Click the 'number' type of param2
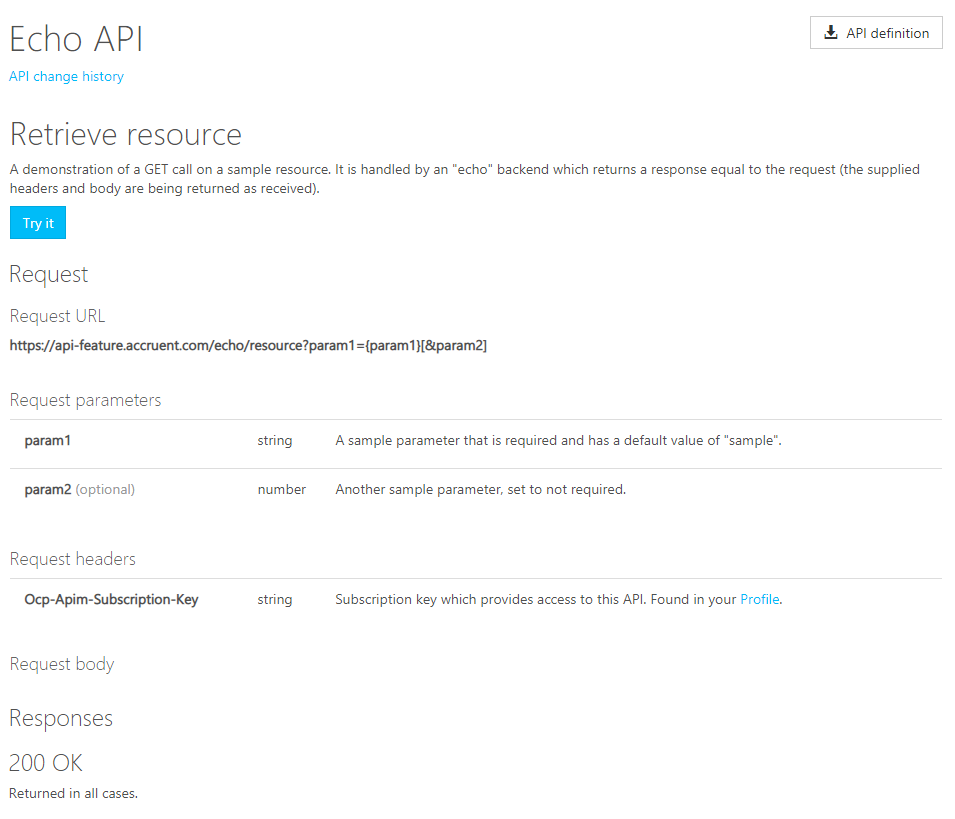 coord(281,490)
